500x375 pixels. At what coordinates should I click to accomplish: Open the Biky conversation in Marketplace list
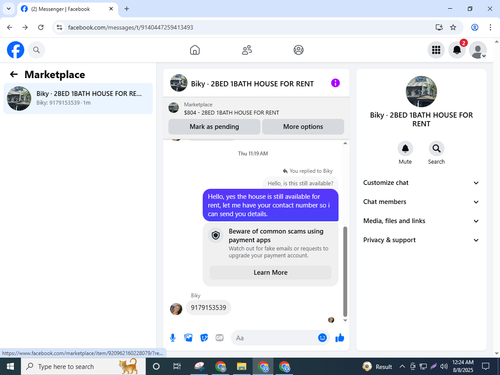[x=78, y=98]
